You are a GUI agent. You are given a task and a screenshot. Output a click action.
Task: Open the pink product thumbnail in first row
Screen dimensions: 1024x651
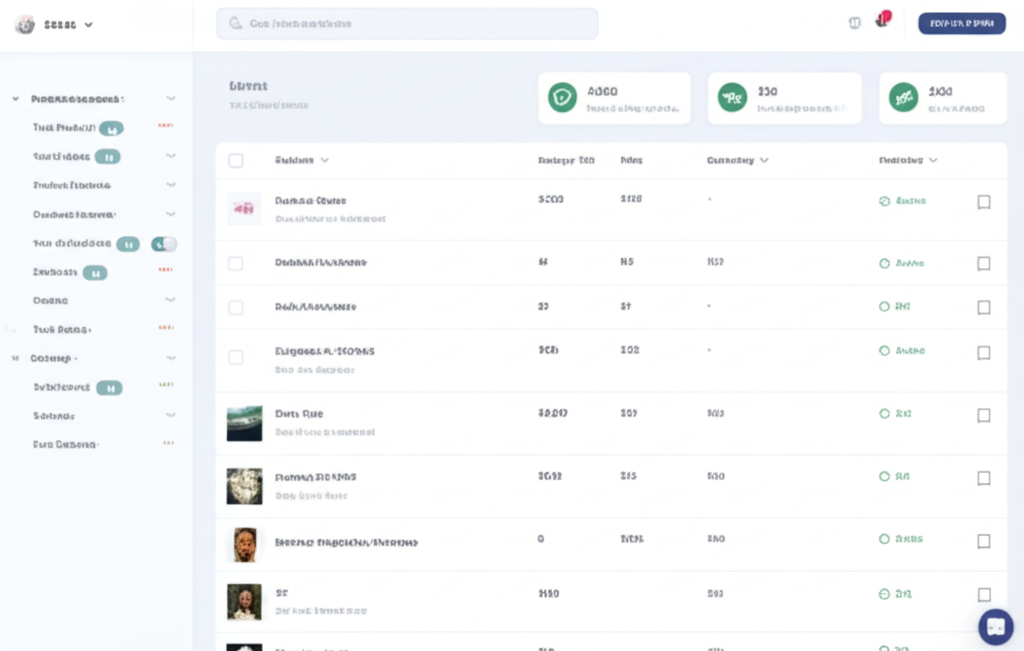pyautogui.click(x=244, y=208)
